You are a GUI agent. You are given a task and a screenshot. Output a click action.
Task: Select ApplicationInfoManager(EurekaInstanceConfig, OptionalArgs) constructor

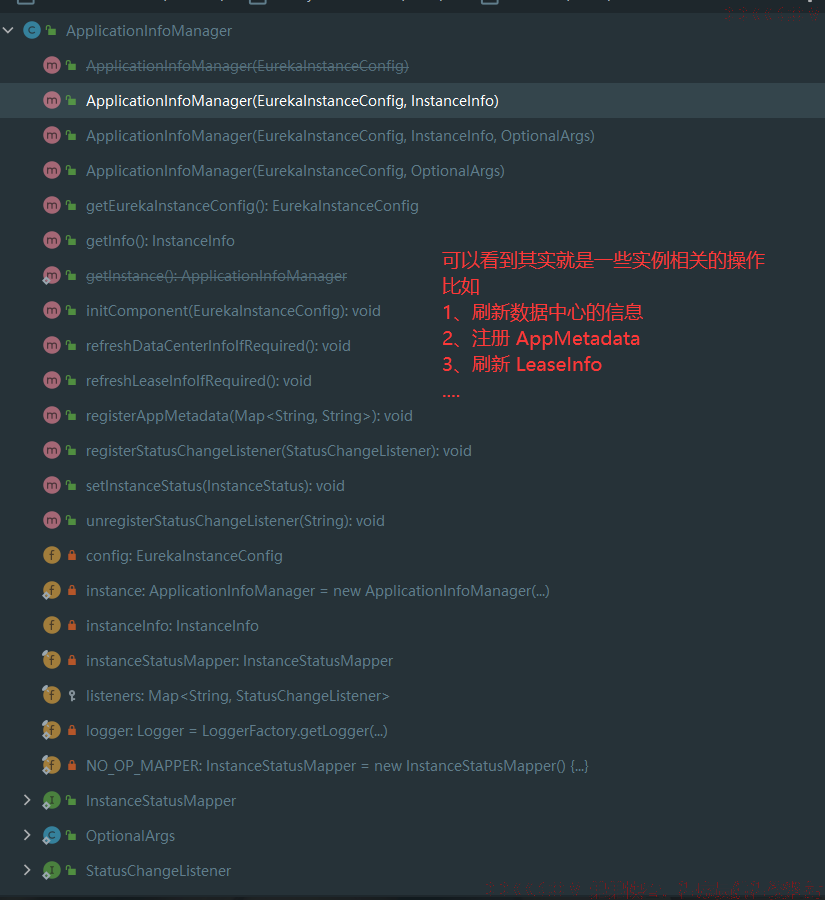click(412, 170)
